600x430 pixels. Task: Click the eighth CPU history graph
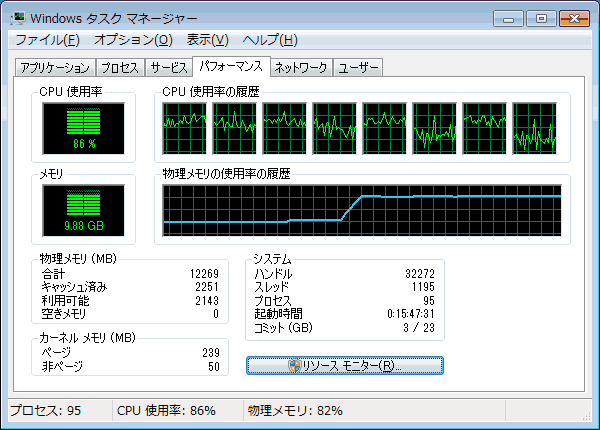[535, 129]
